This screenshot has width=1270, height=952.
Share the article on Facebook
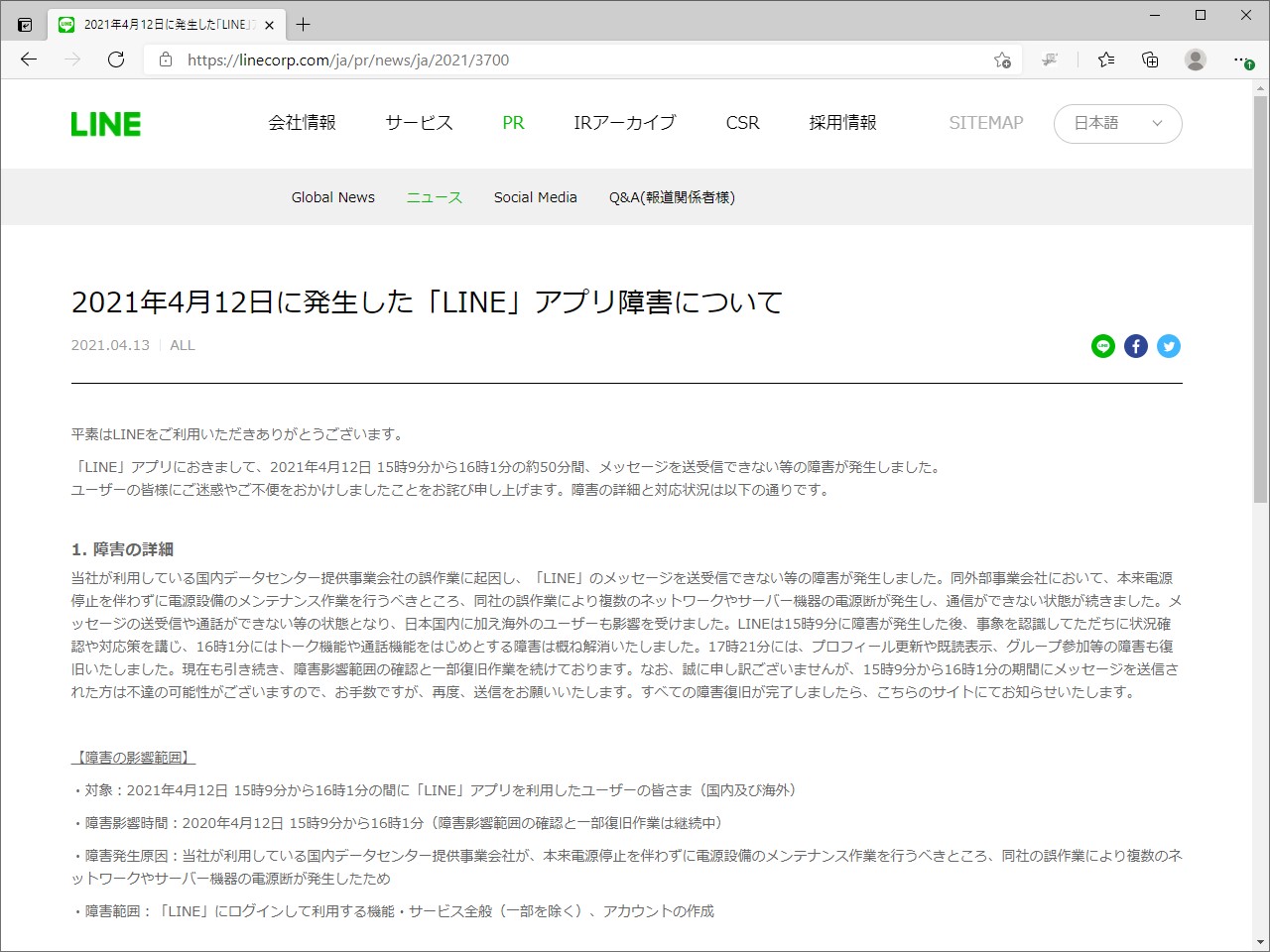(1135, 346)
